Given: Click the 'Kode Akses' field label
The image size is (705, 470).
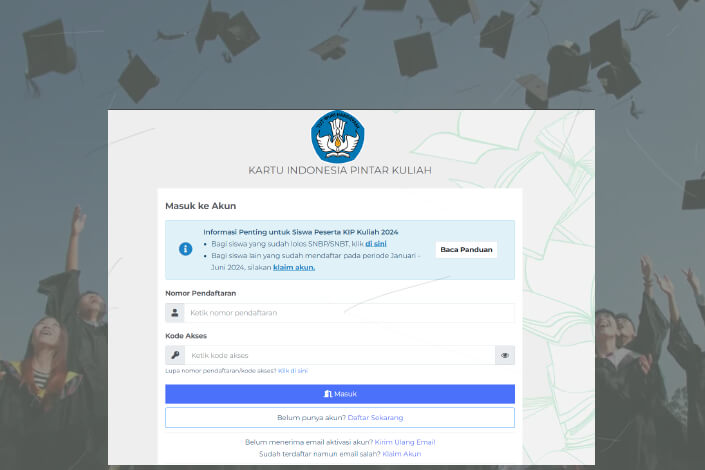Looking at the screenshot, I should [x=186, y=336].
